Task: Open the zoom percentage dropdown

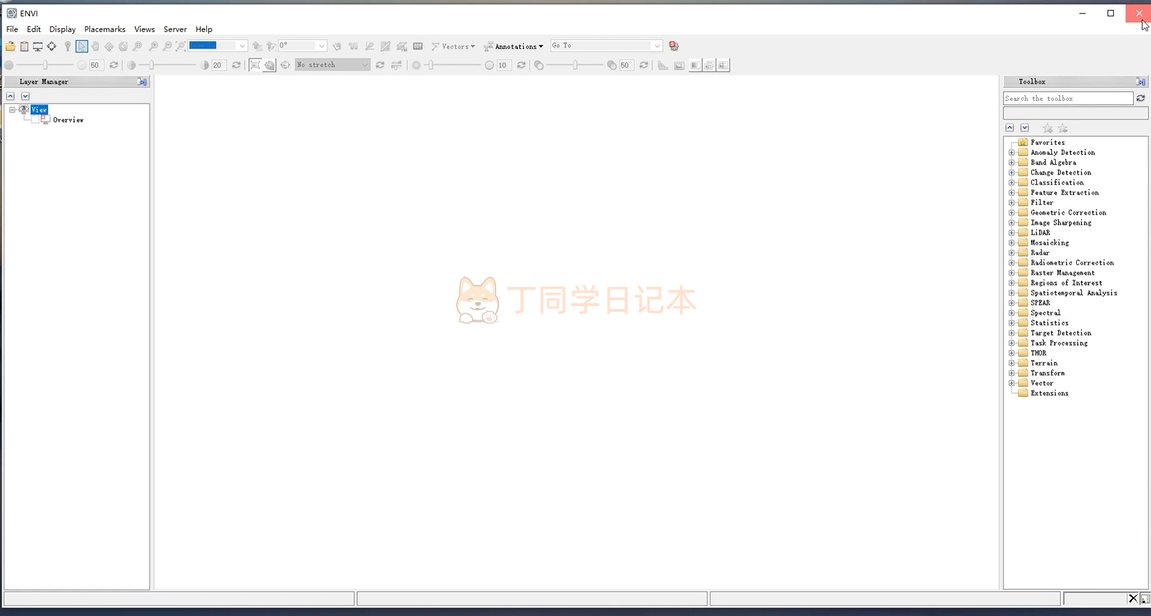Action: point(242,46)
